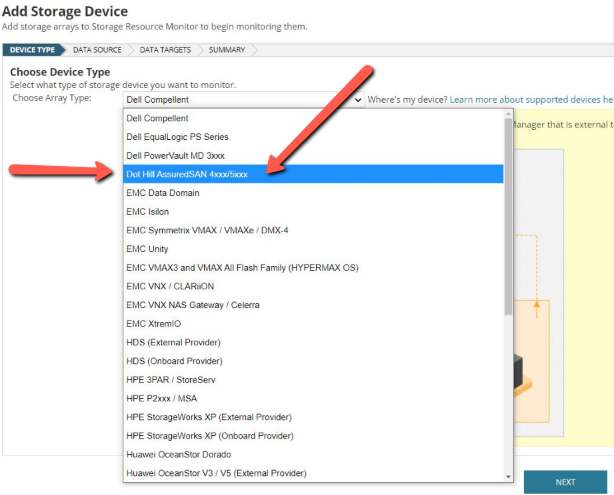This screenshot has height=495, width=614.
Task: Go to the SUMMARY step tab
Action: click(x=227, y=50)
